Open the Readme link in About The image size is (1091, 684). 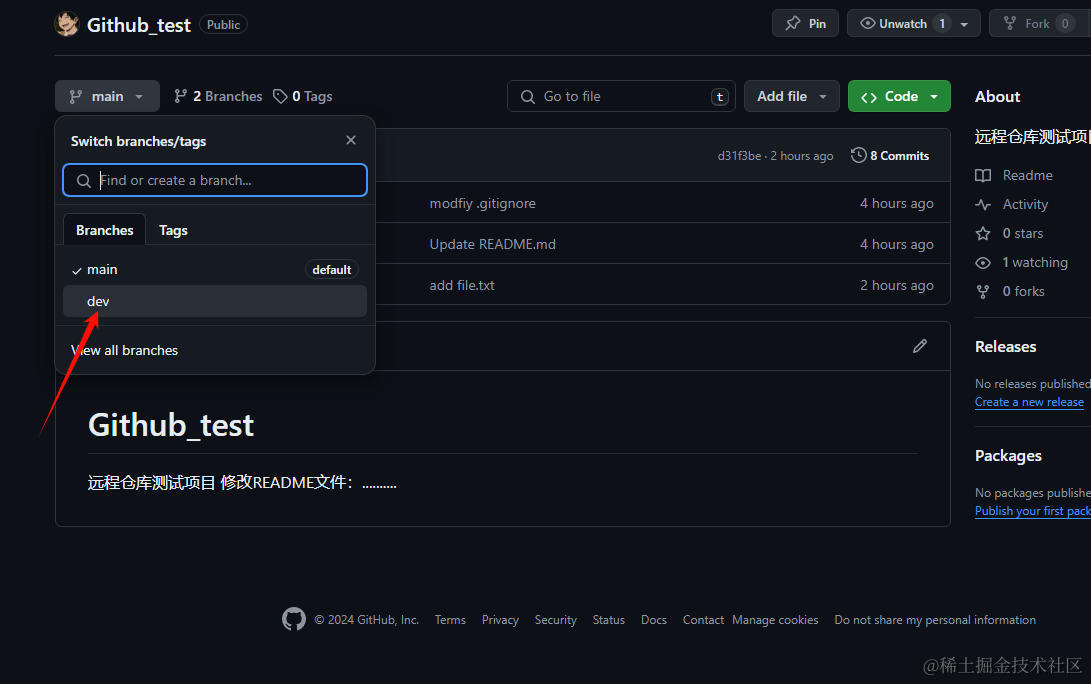coord(1014,175)
